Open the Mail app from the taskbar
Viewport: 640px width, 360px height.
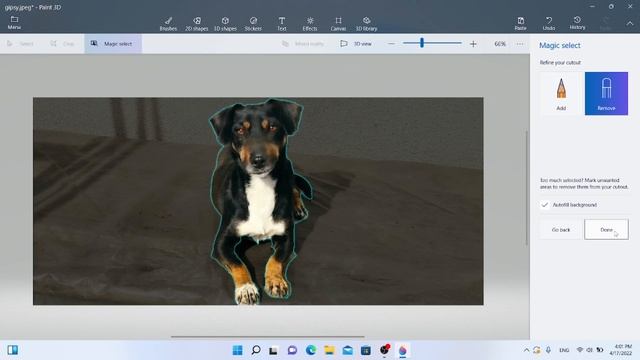click(x=347, y=350)
